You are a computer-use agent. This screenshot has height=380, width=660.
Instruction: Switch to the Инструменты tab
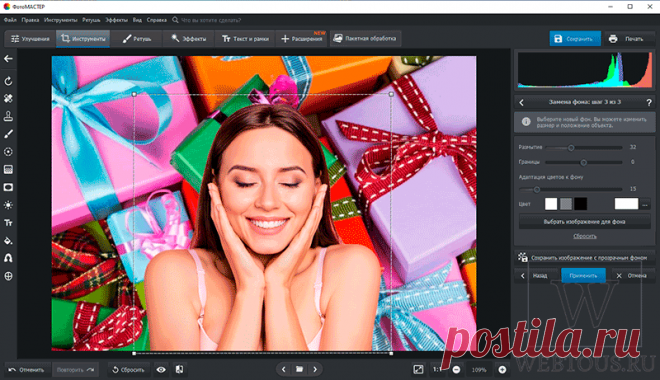83,39
